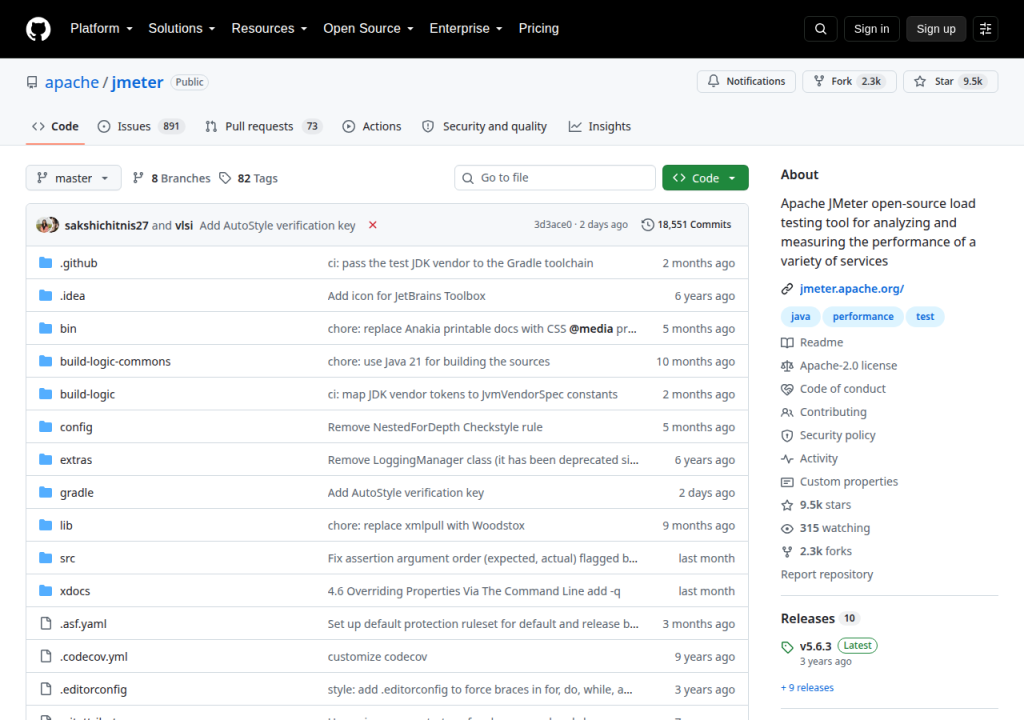Screen dimensions: 1024x720
Task: Open the build-logic-commons folder
Action: tap(115, 361)
